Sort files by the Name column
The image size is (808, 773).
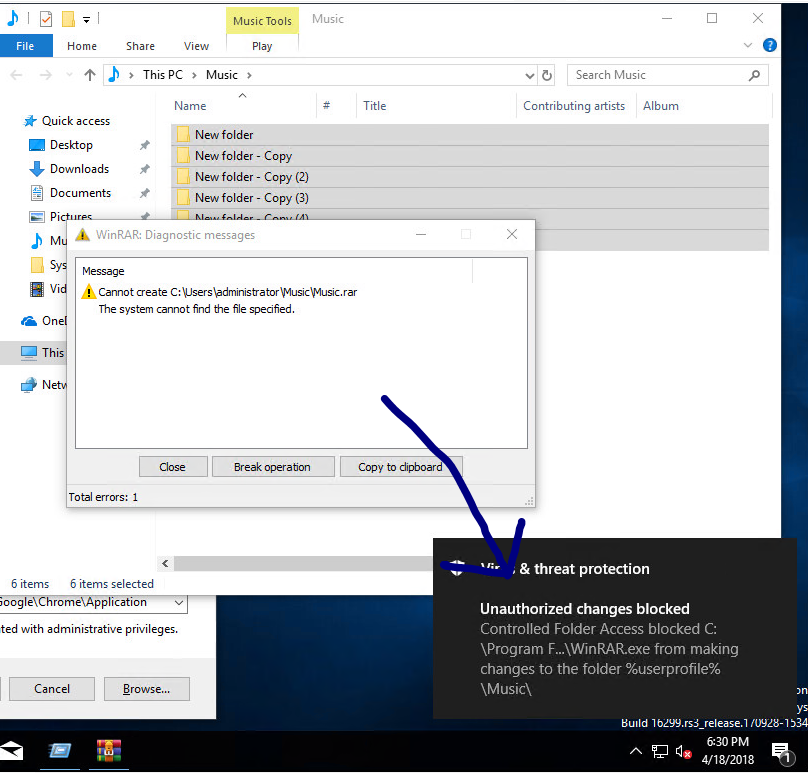pos(190,106)
